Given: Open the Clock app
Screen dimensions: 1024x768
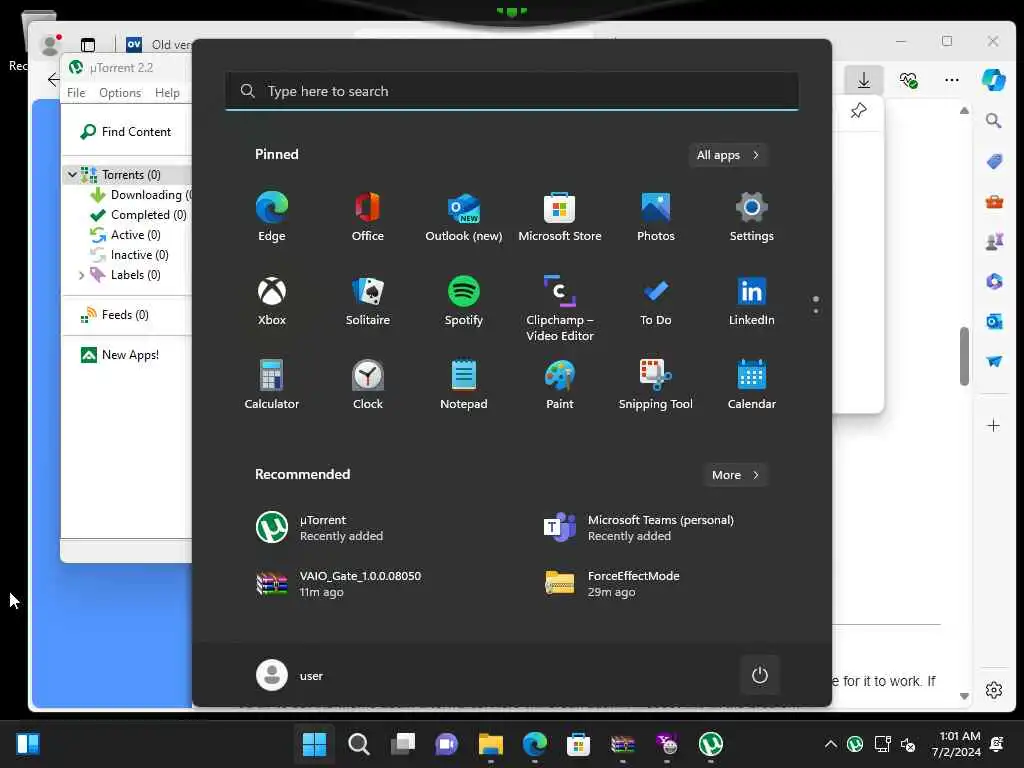Looking at the screenshot, I should pos(368,385).
